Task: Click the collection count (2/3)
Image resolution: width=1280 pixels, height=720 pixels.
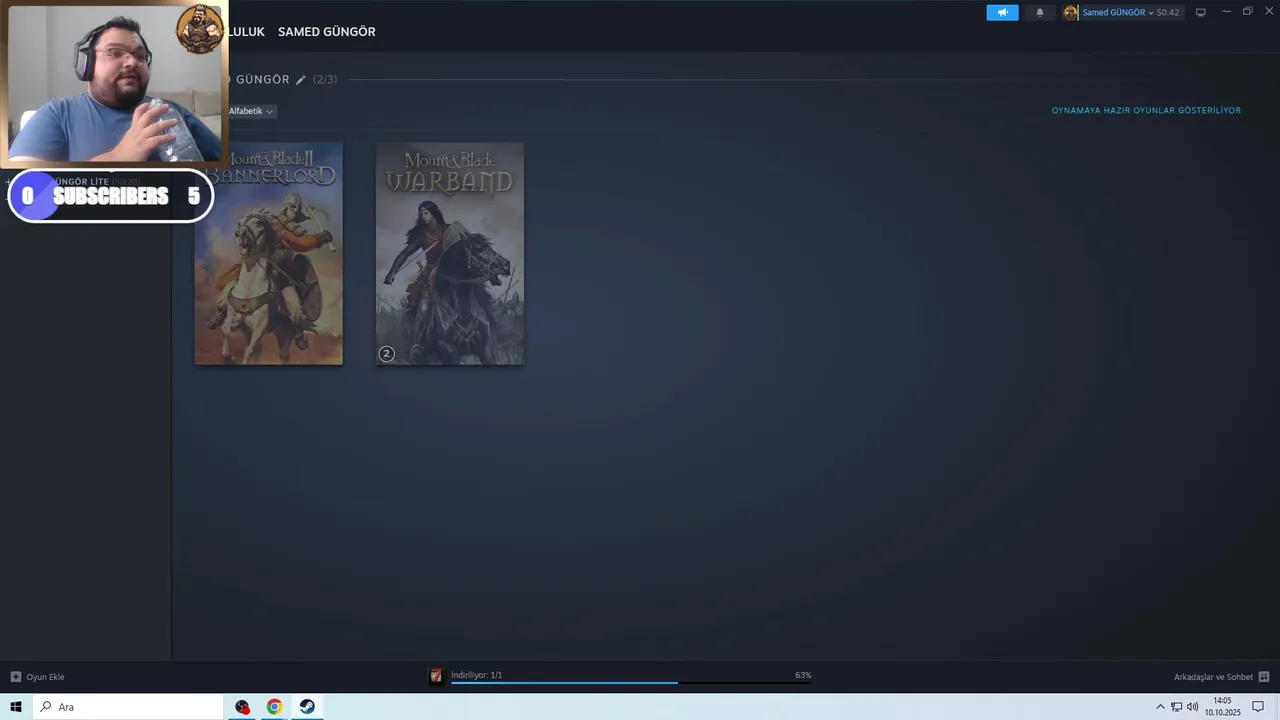Action: click(325, 80)
